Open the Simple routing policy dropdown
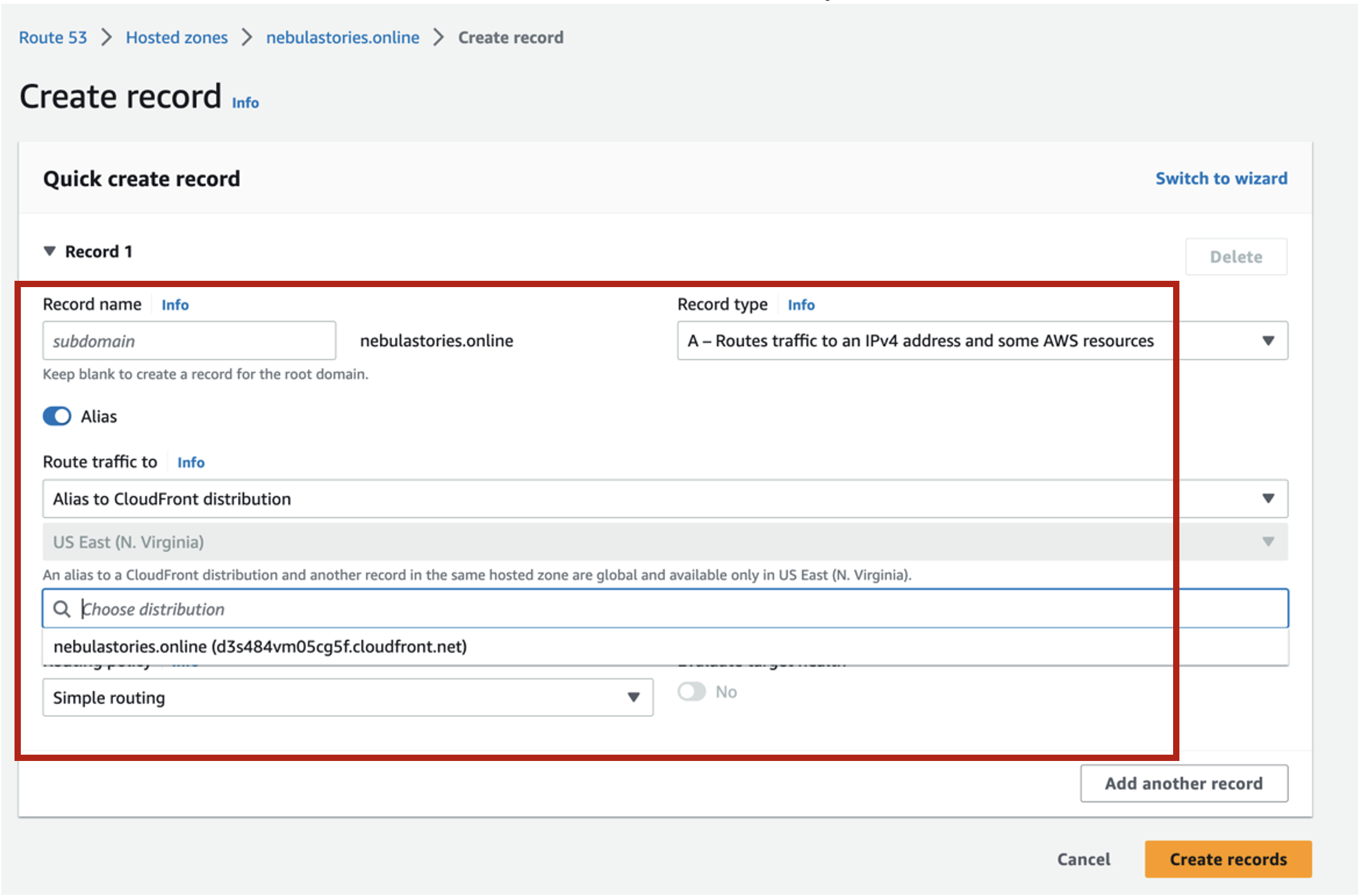Screen dimensions: 1358x896 click(348, 697)
